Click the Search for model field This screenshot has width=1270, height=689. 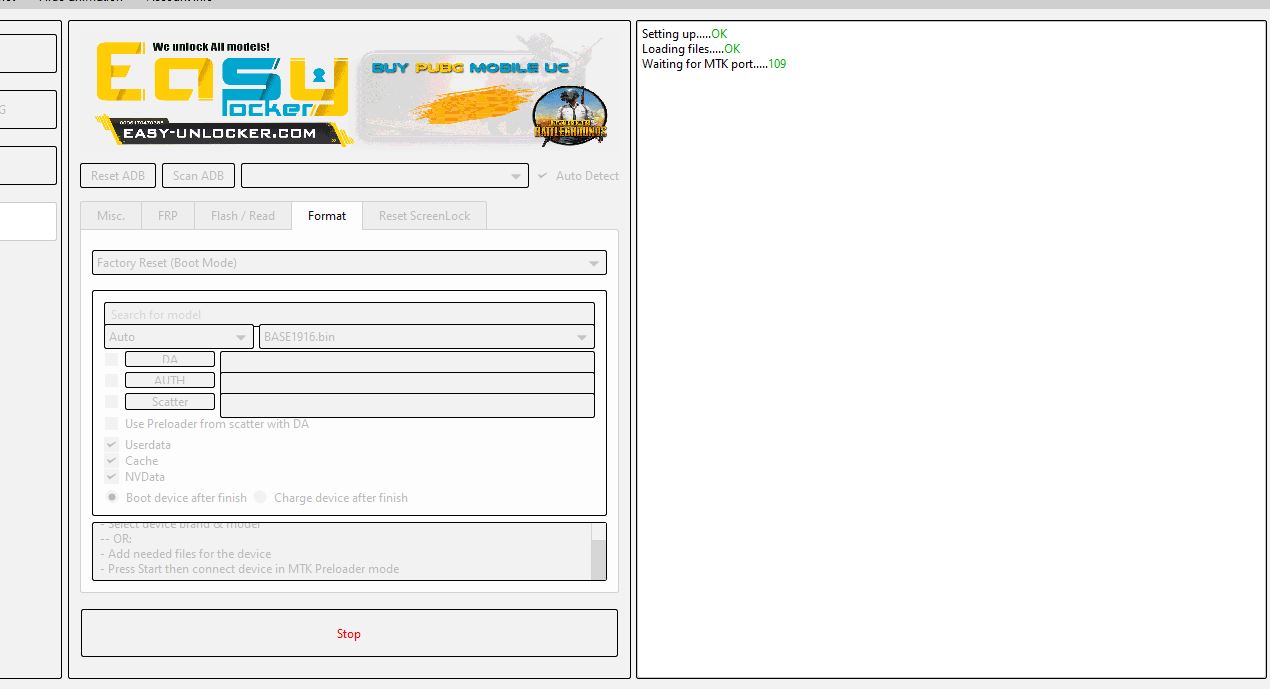pyautogui.click(x=349, y=314)
